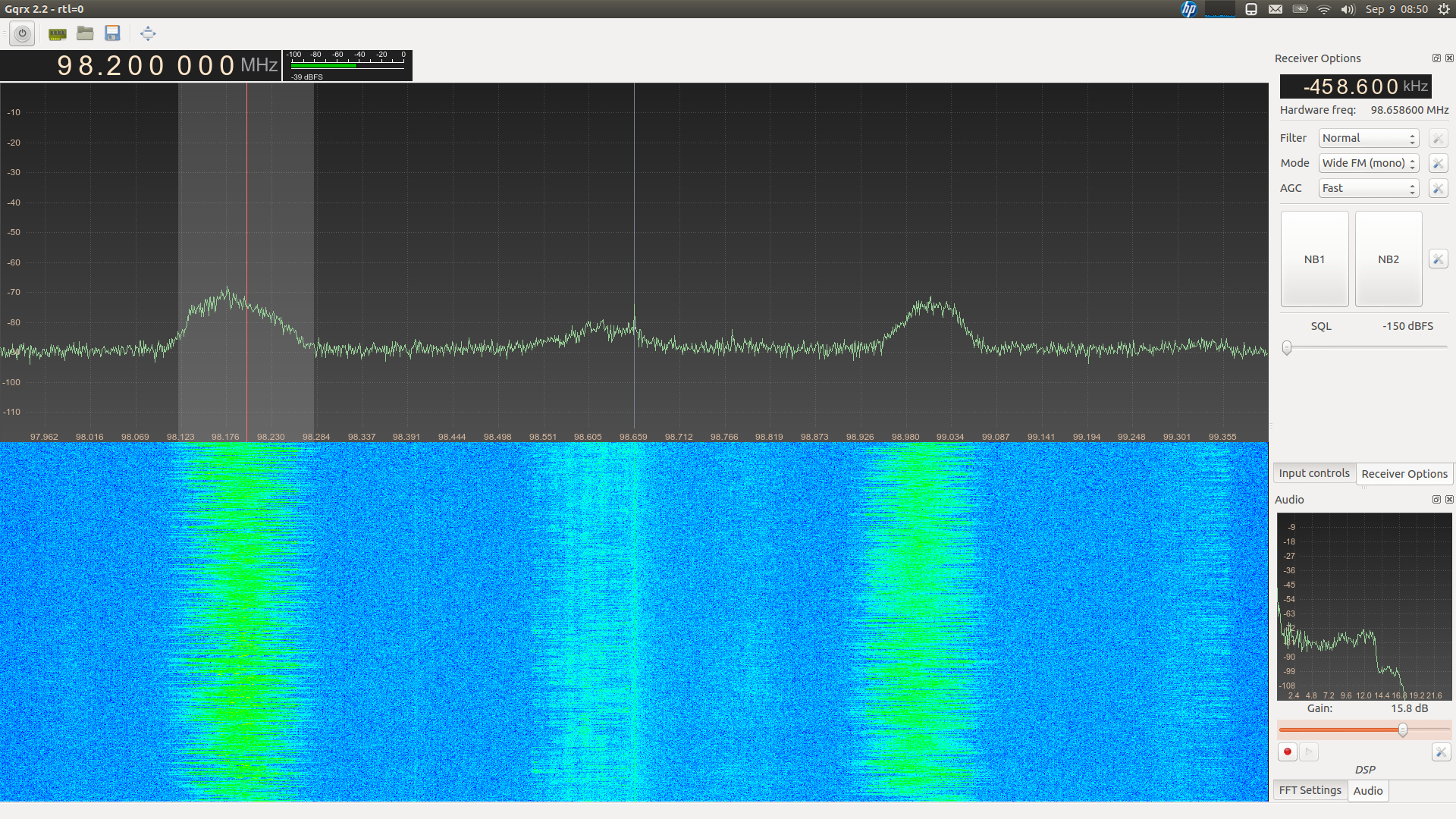Open the sound volume indicator
This screenshot has width=1456, height=819.
[1348, 9]
